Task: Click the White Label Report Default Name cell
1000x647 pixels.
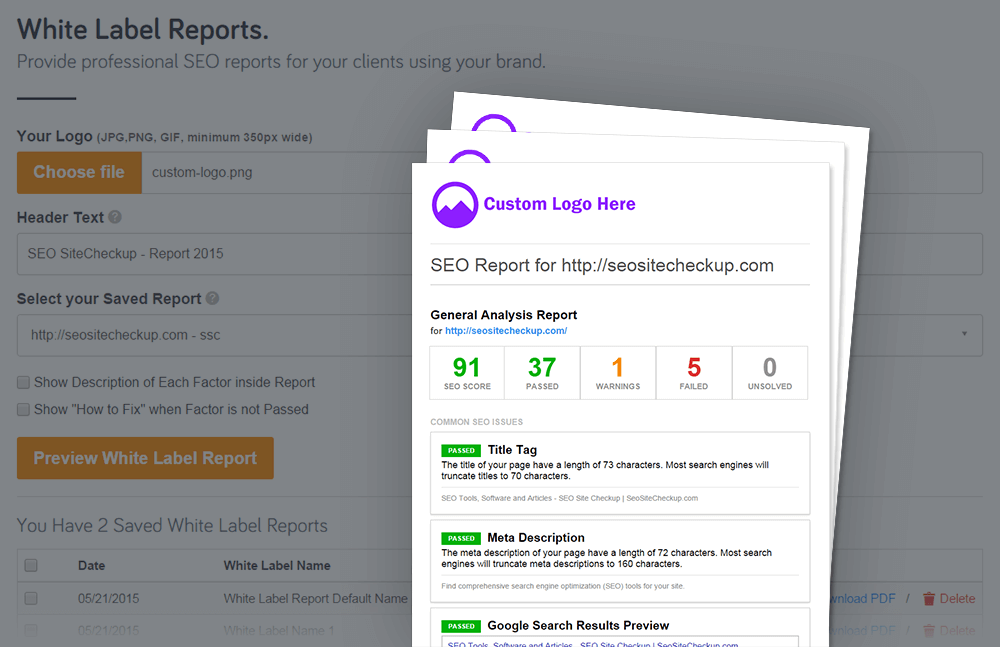Action: coord(315,599)
